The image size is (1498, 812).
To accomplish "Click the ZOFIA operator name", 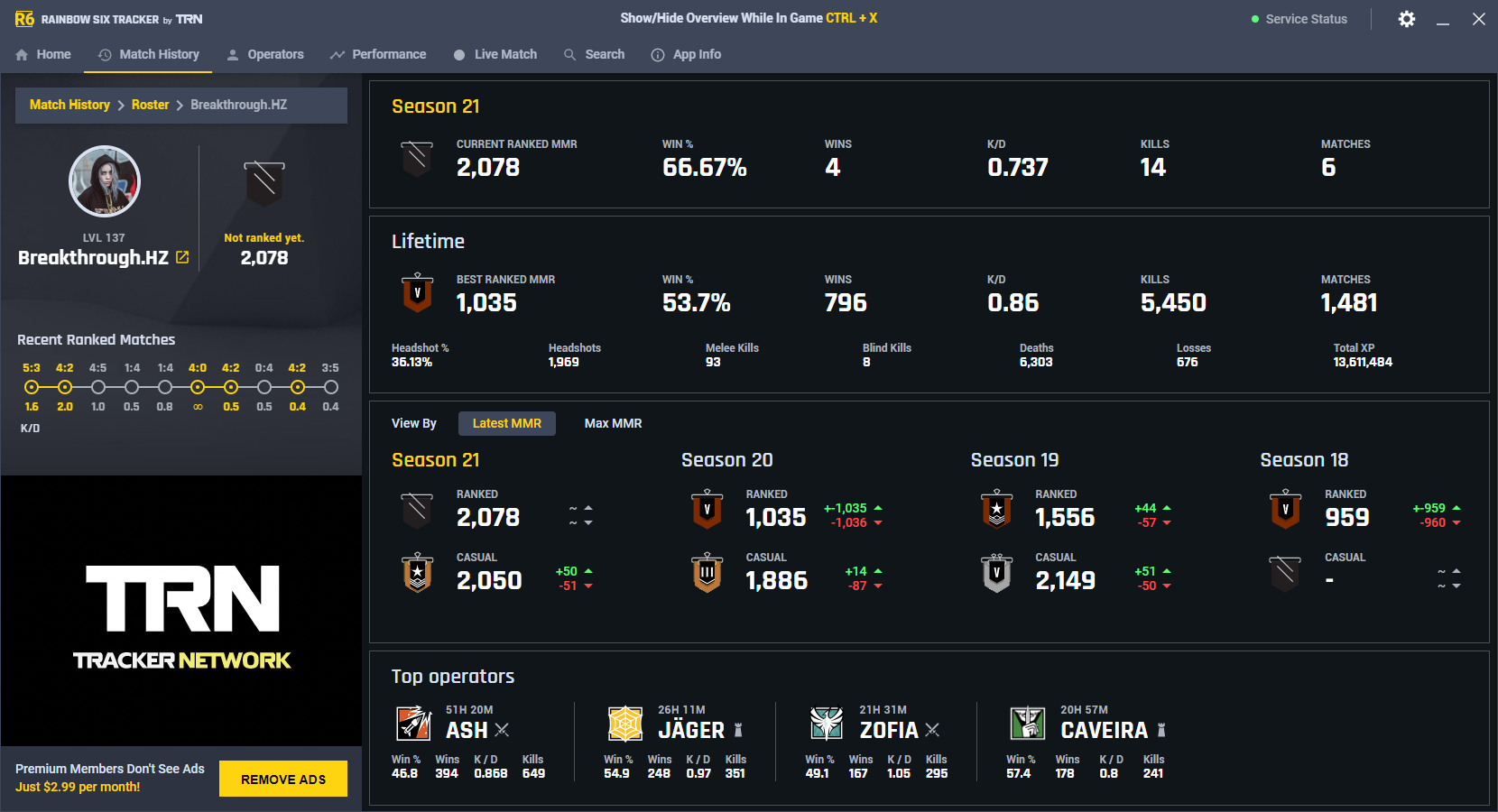I will pos(889,730).
